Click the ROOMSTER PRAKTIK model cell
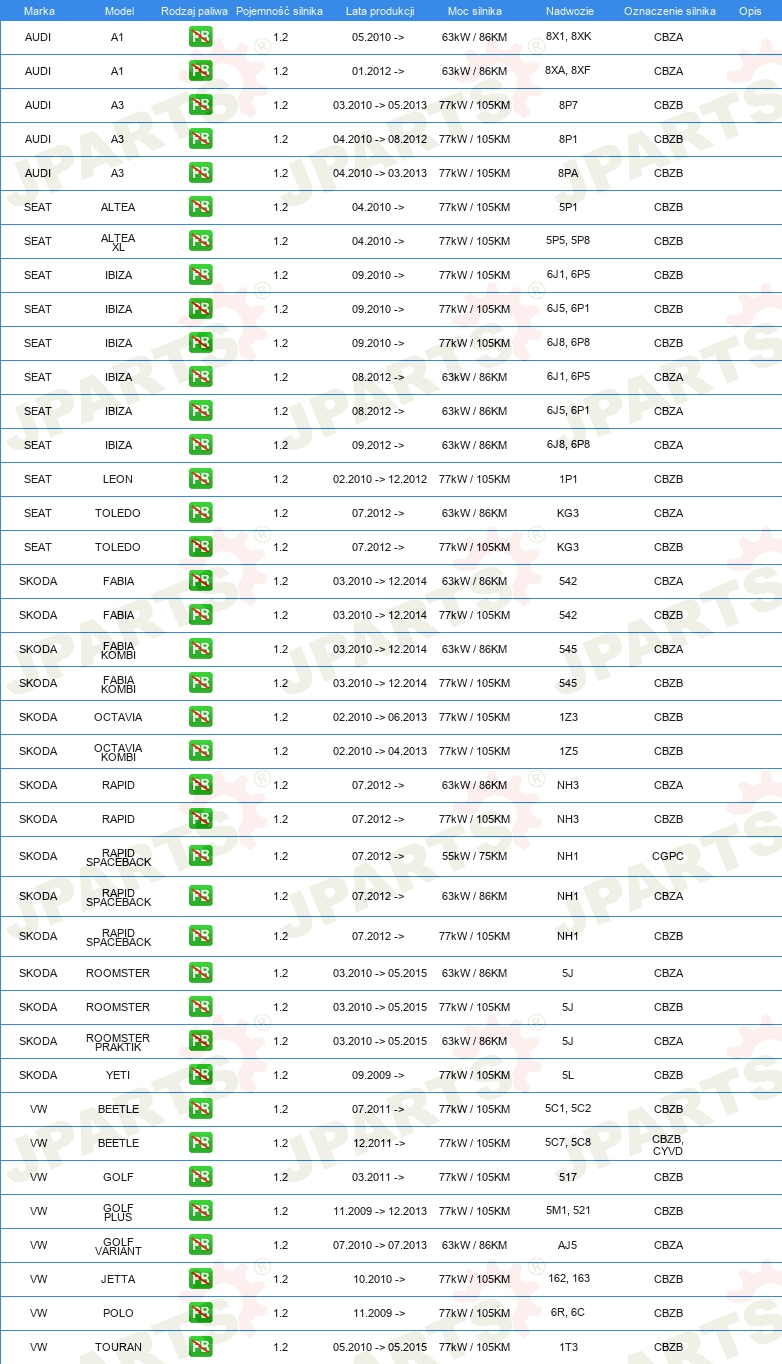The height and width of the screenshot is (1364, 782). coord(118,1042)
